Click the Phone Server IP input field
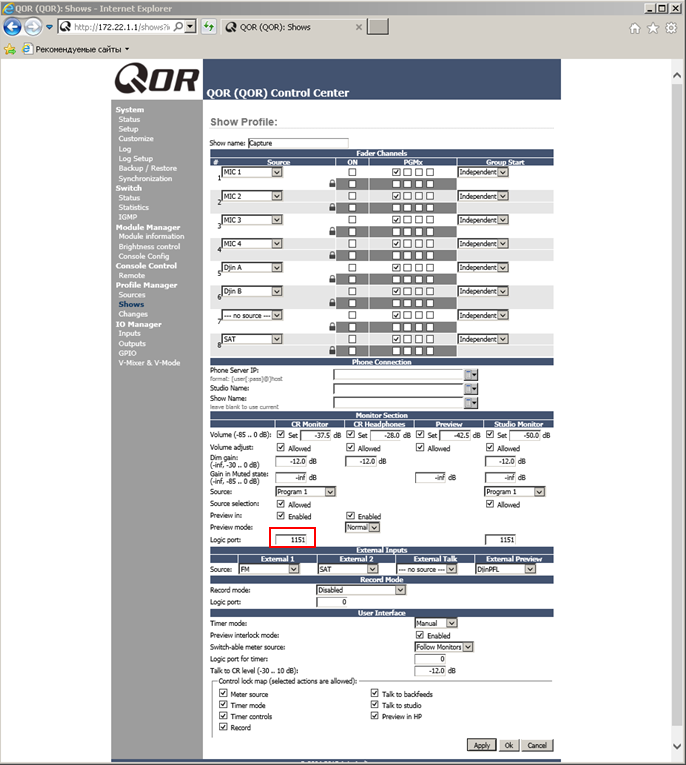 tap(398, 374)
